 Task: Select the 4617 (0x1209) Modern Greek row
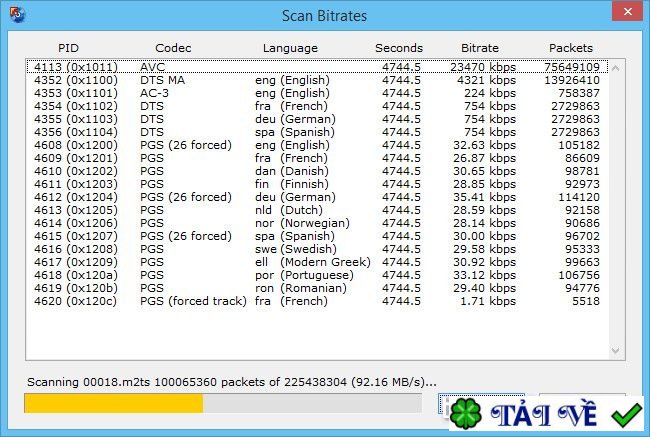coord(317,262)
